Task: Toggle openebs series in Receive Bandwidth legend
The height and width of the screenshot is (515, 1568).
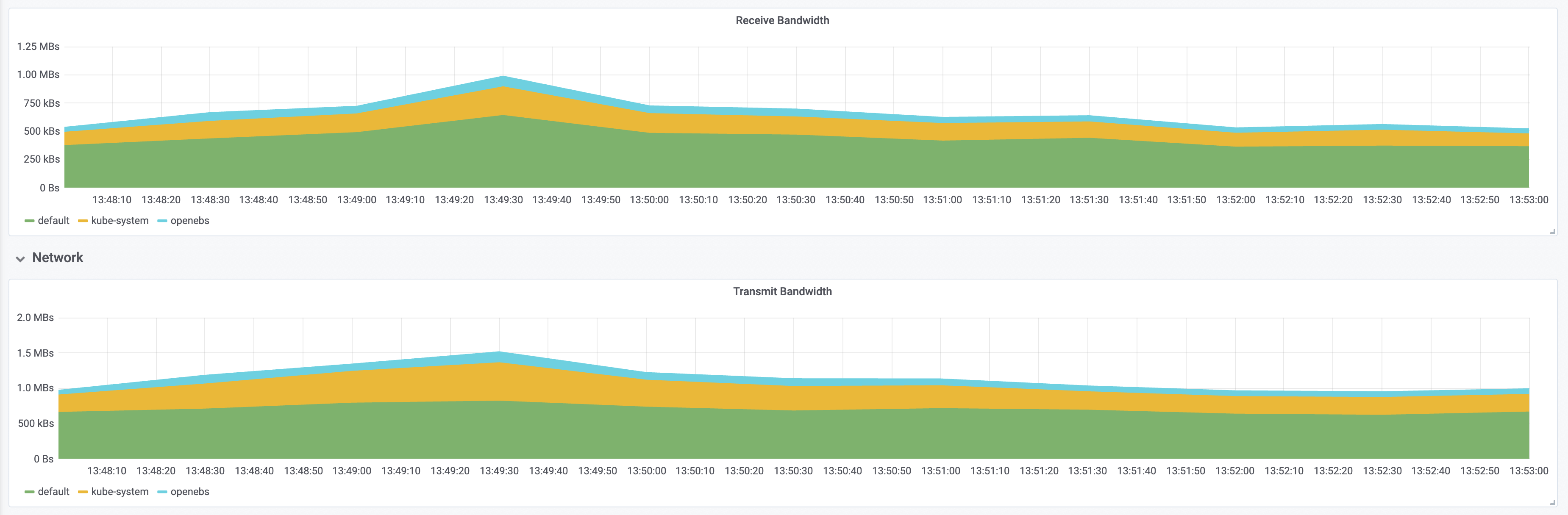Action: click(189, 221)
